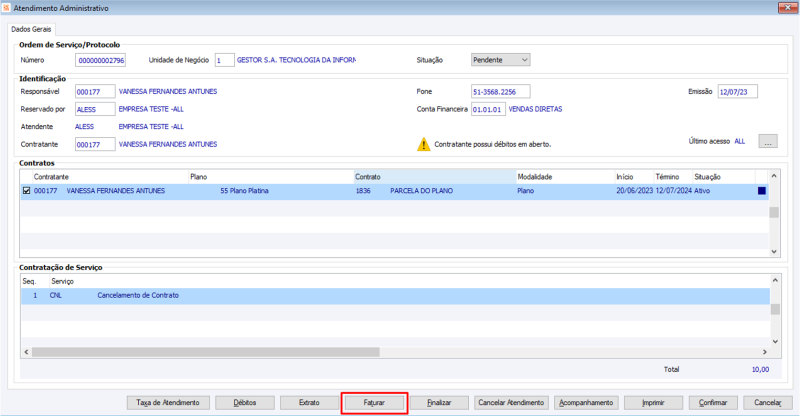
Task: Click scroll down arrow in Contratação de Serviço grid
Action: (x=775, y=341)
